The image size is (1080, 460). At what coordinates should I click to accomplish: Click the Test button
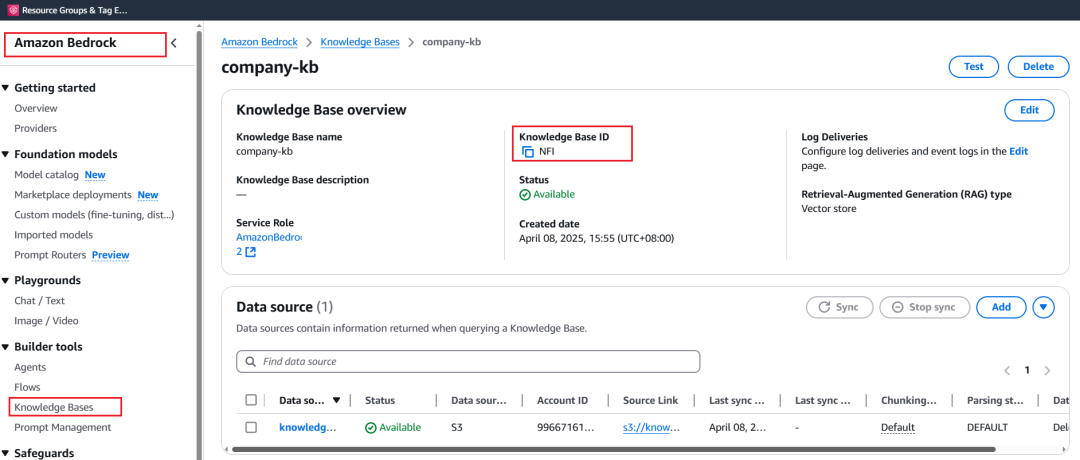(x=973, y=67)
